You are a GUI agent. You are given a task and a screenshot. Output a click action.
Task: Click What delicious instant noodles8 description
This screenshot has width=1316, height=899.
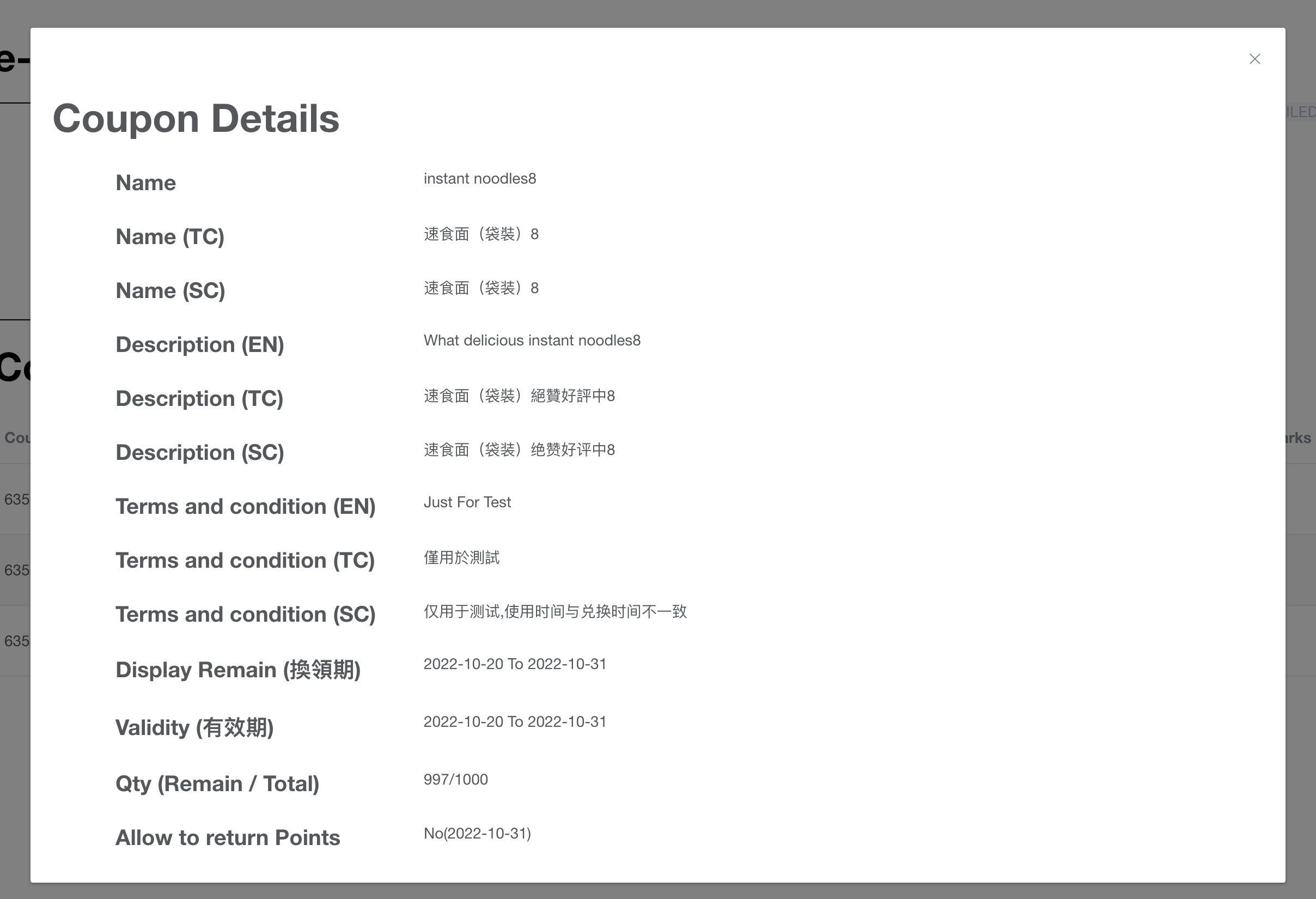(532, 341)
